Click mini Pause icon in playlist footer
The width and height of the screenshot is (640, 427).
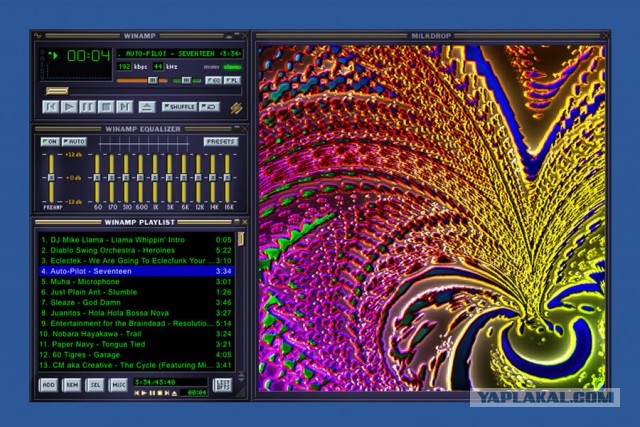pyautogui.click(x=152, y=393)
